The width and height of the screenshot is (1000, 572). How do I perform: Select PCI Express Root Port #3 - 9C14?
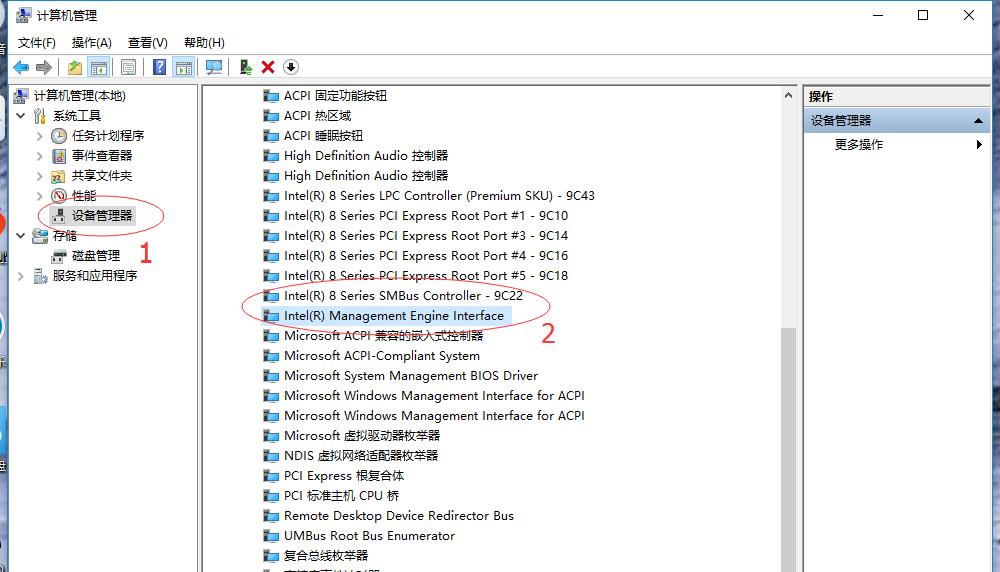coord(426,236)
